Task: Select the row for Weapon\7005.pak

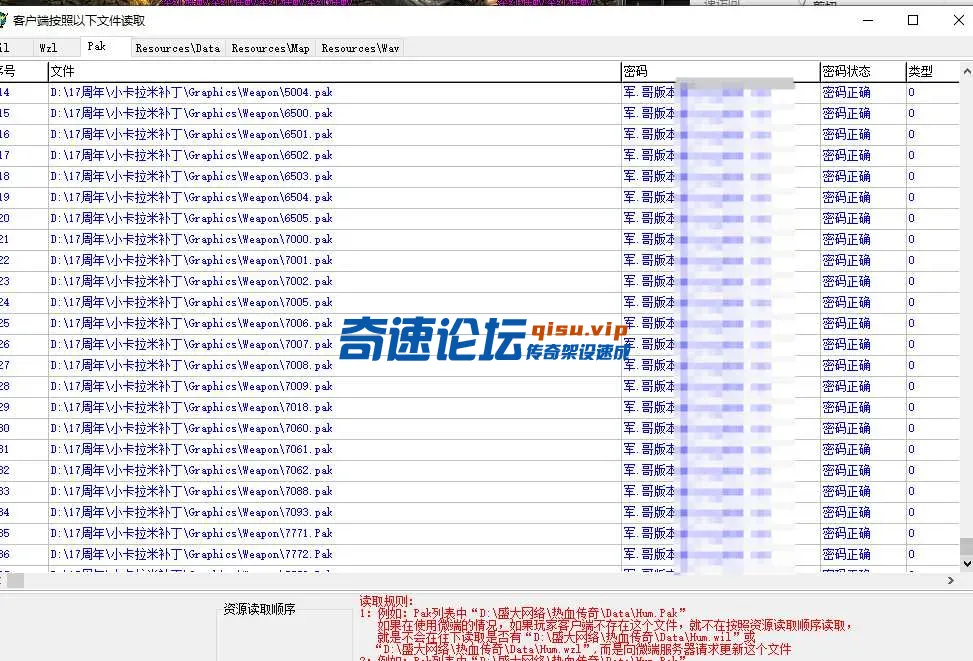Action: (x=480, y=303)
